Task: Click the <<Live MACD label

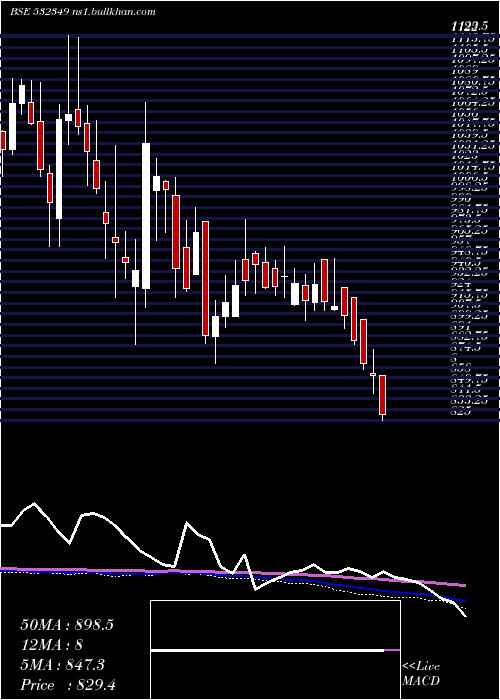Action: pos(421,674)
